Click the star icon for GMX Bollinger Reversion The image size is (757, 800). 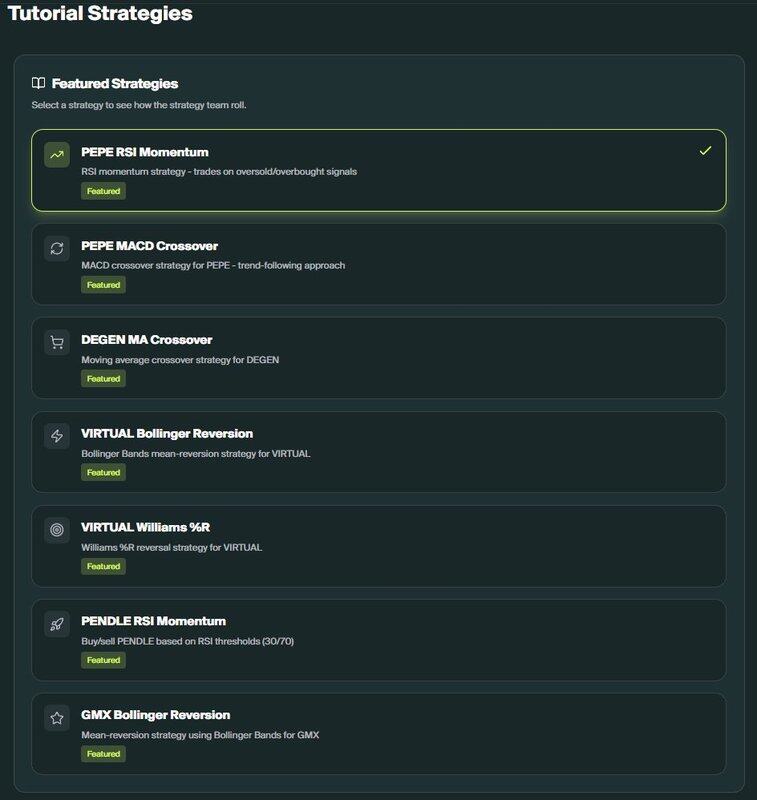(57, 718)
